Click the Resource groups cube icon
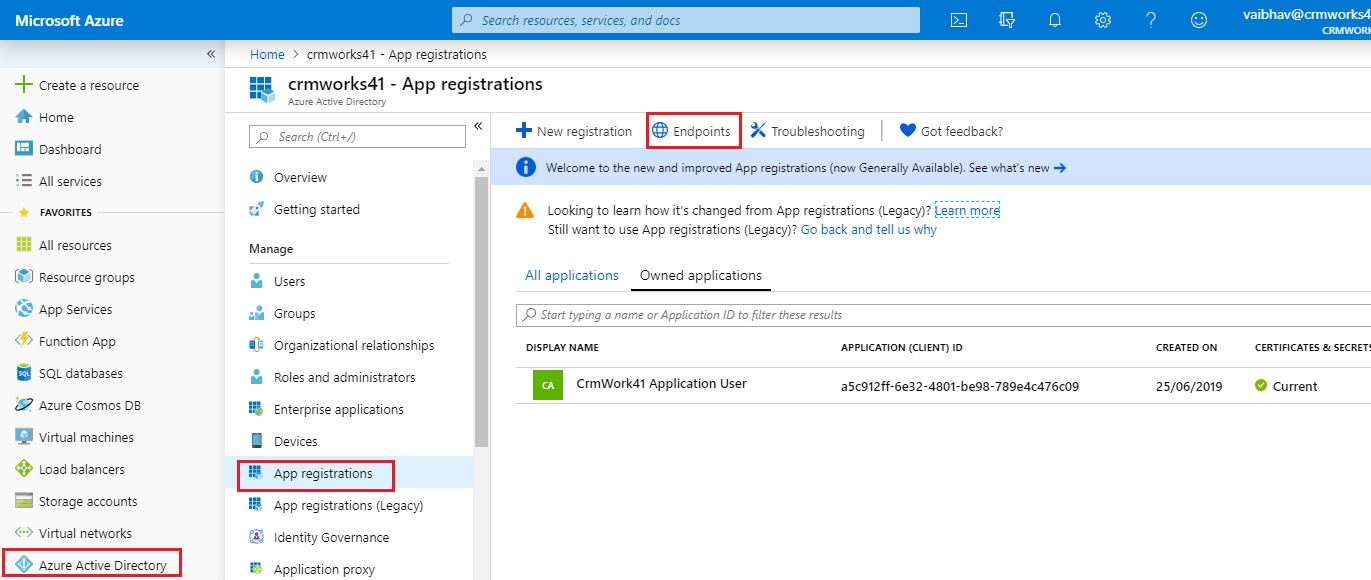 coord(25,277)
